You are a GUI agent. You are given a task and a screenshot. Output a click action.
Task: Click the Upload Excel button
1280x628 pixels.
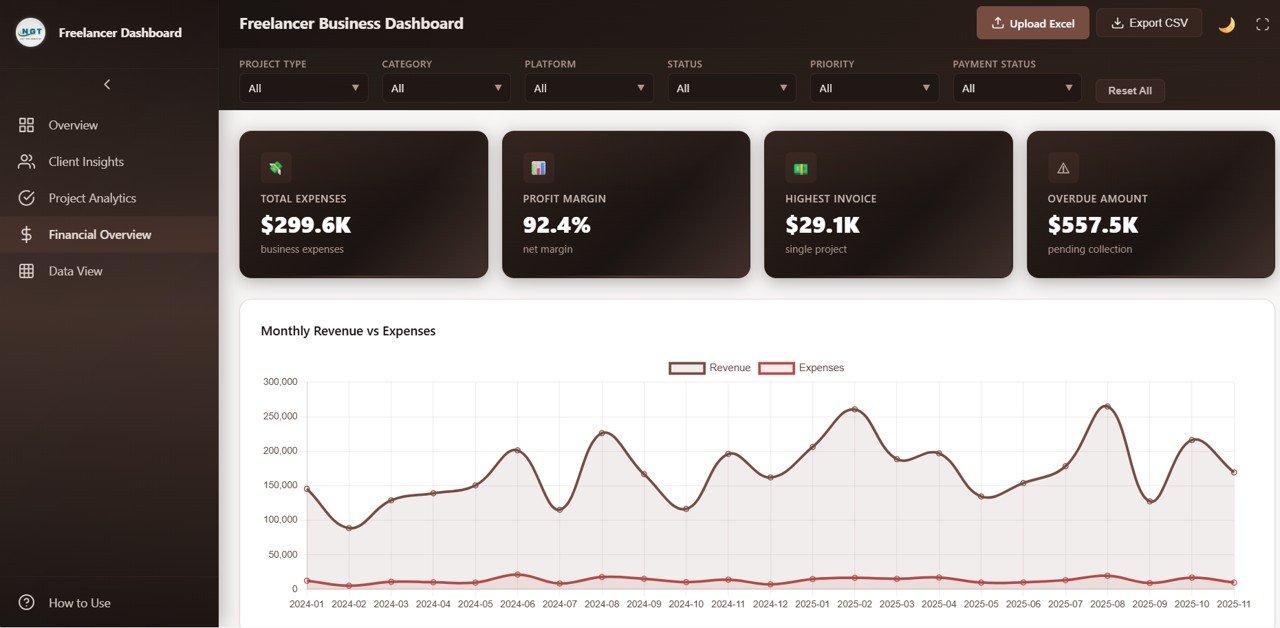tap(1032, 22)
